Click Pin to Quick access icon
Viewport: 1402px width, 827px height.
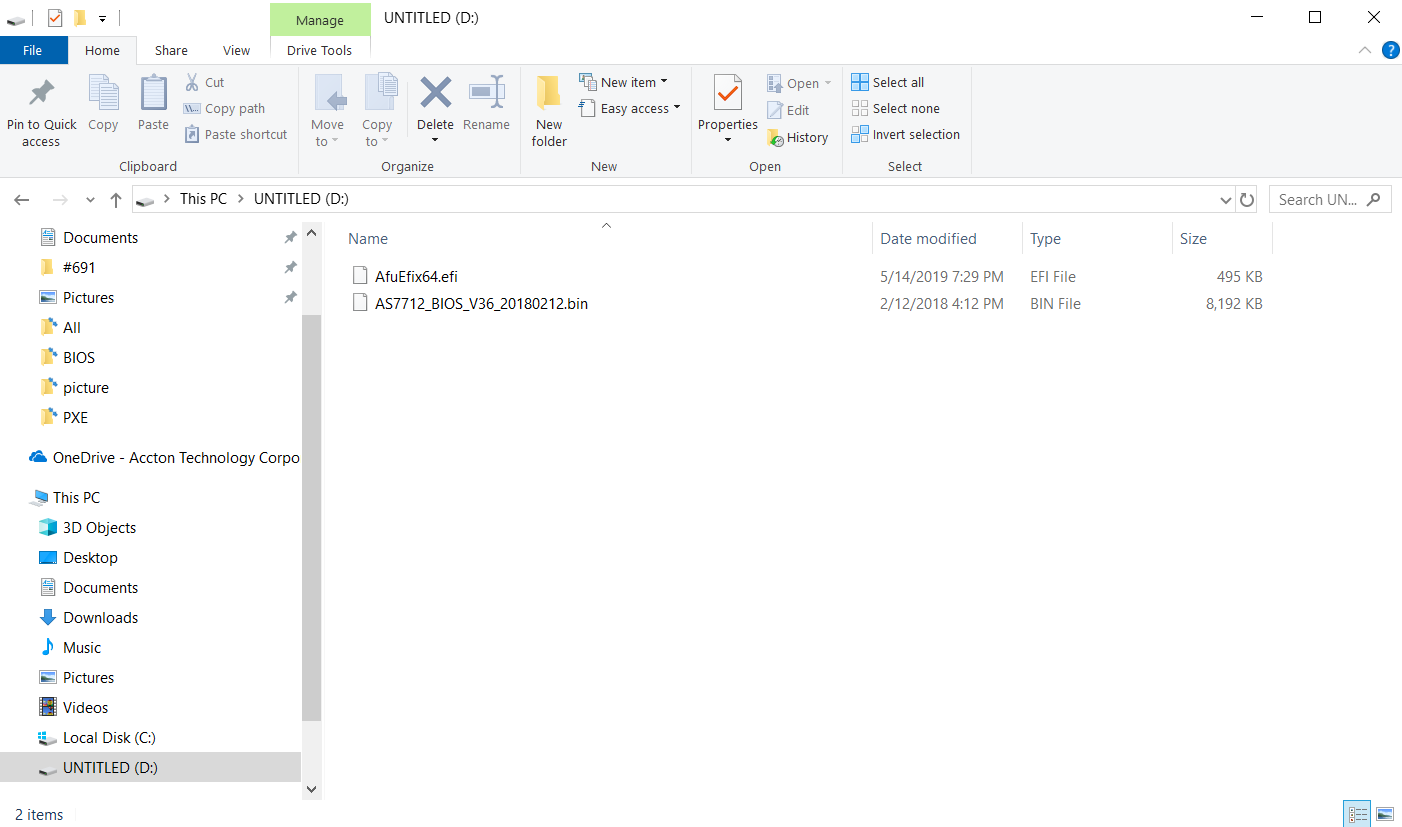click(x=41, y=94)
